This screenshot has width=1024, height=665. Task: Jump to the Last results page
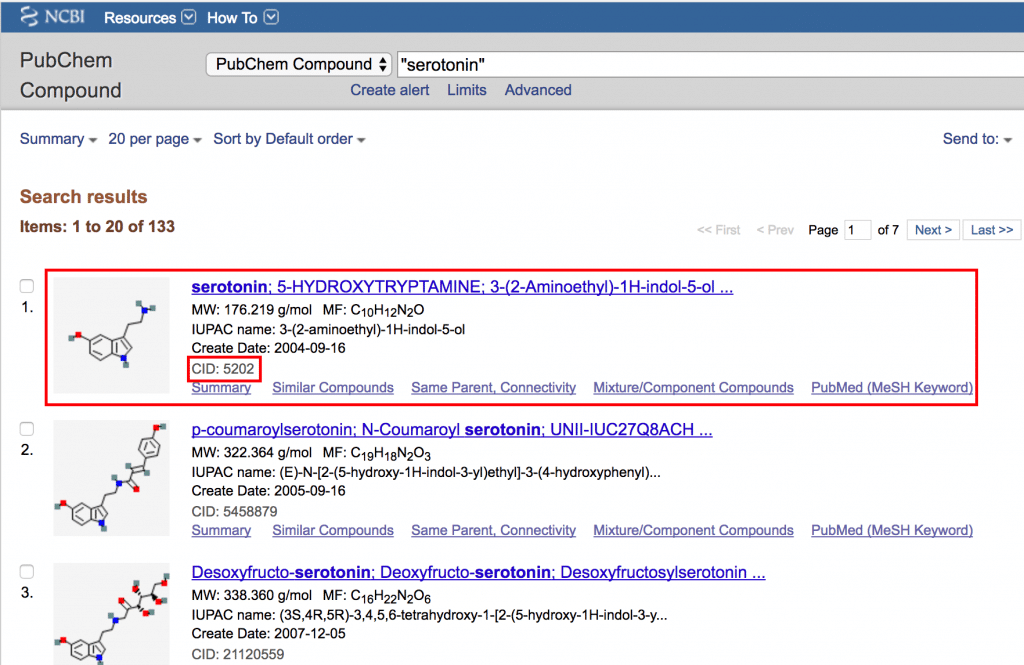(991, 230)
